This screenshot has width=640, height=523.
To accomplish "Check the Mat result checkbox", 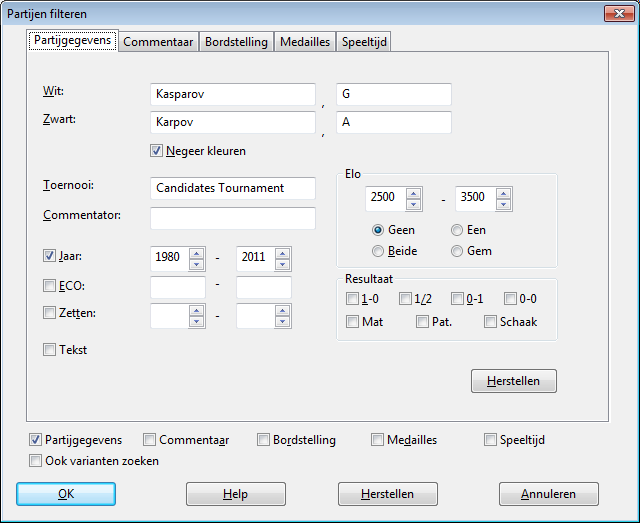I will [352, 322].
